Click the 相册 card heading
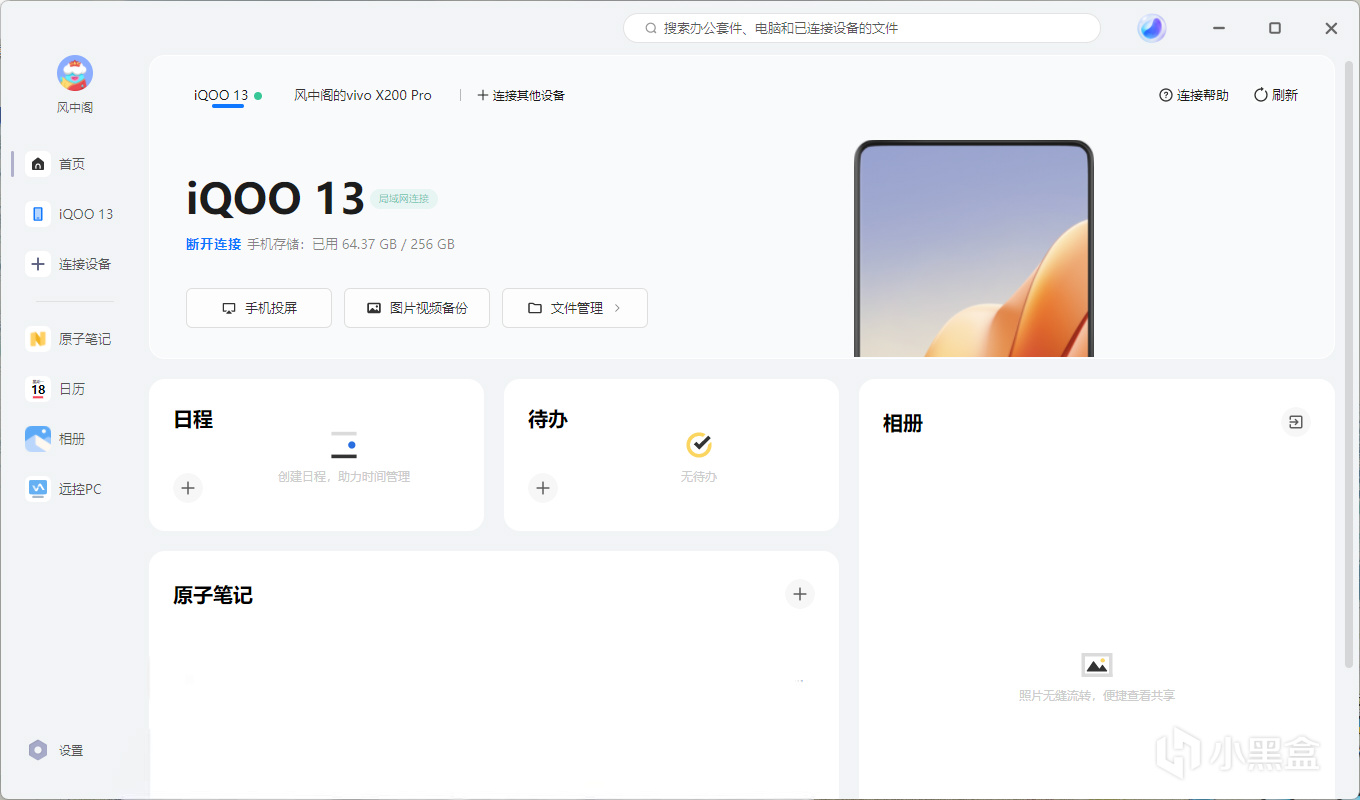Image resolution: width=1360 pixels, height=800 pixels. pos(902,424)
